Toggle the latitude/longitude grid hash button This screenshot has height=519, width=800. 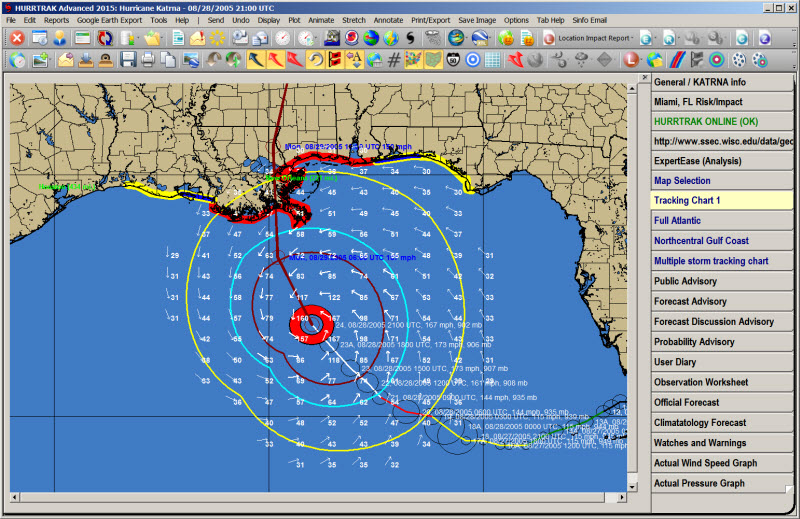395,61
